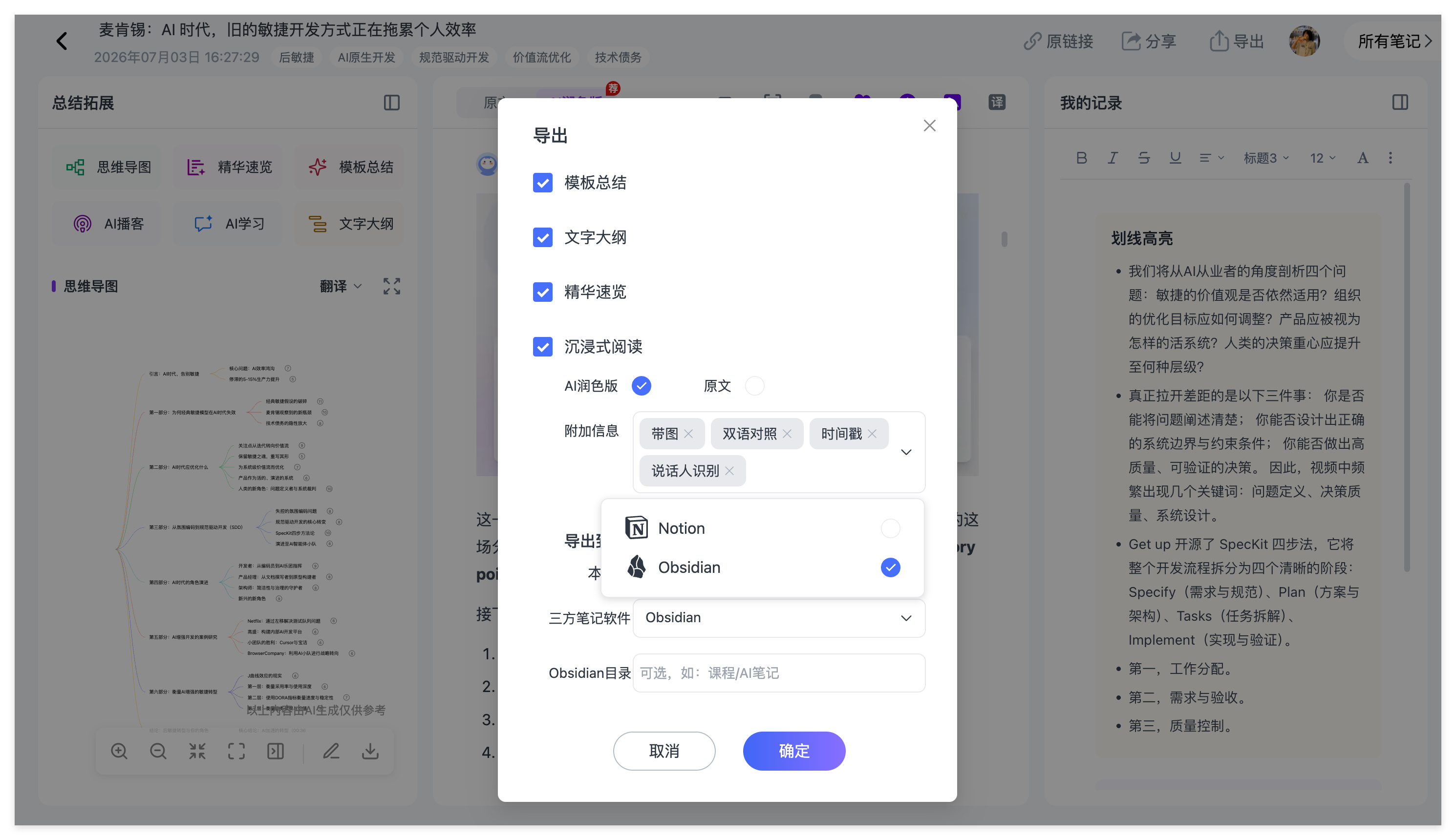The image size is (1456, 840).
Task: Open 精华速览 summary tool
Action: 229,167
